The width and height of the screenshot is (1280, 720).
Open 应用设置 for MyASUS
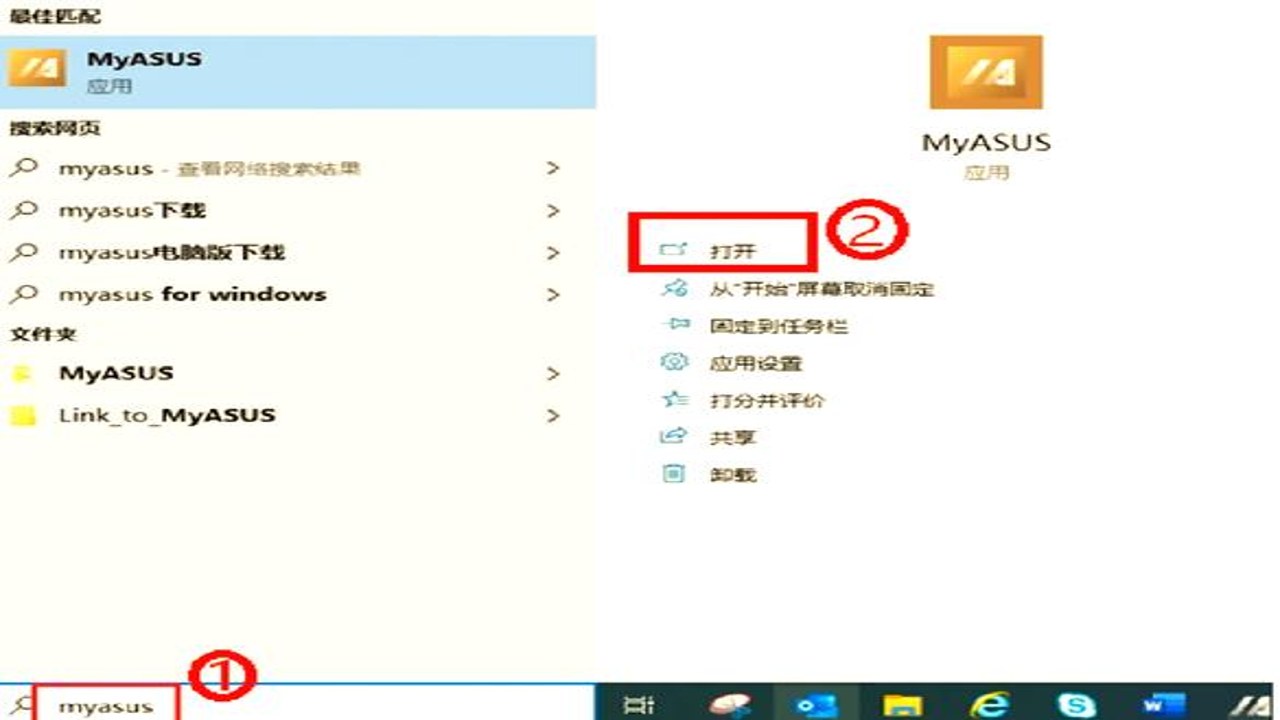coord(756,363)
